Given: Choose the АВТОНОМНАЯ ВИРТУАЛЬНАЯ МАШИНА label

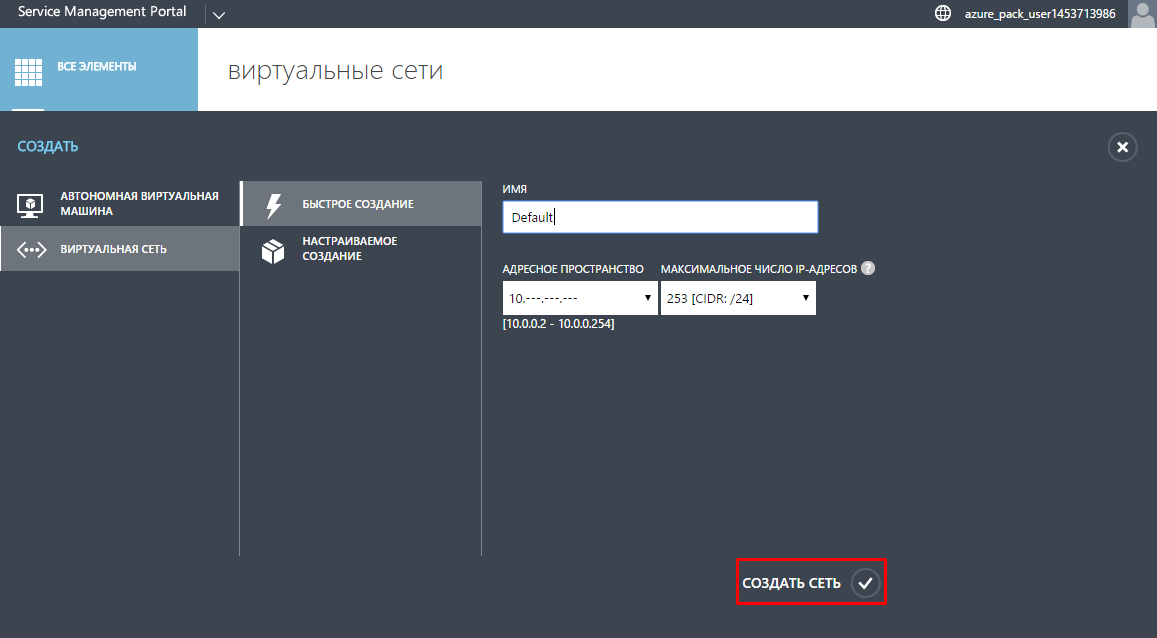Looking at the screenshot, I should pyautogui.click(x=139, y=204).
